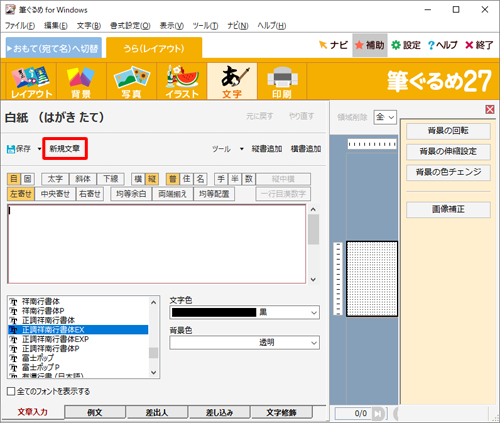
Task: Open the 書式設定 menu
Action: (130, 26)
